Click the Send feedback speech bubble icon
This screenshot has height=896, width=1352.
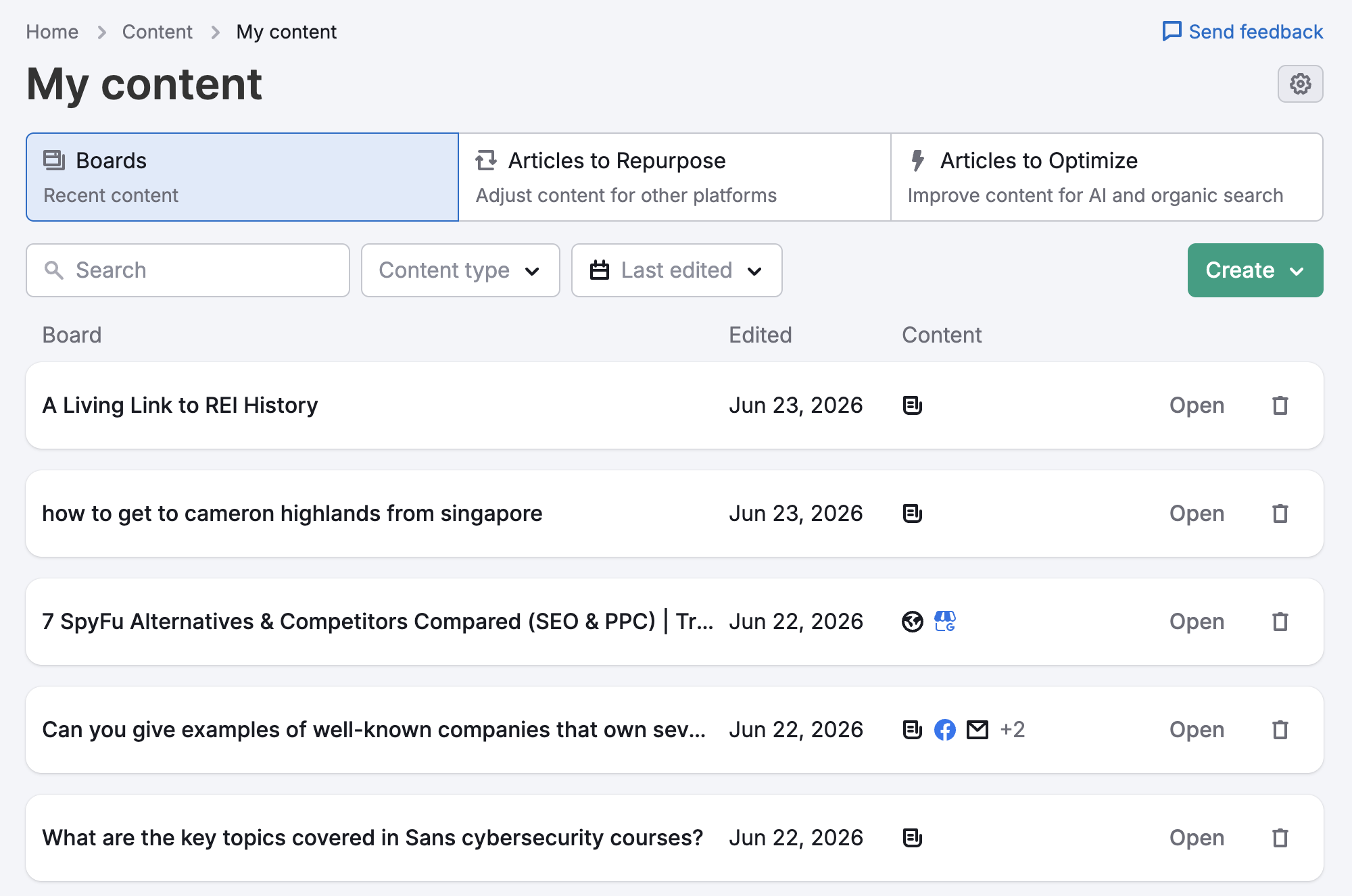coord(1172,31)
